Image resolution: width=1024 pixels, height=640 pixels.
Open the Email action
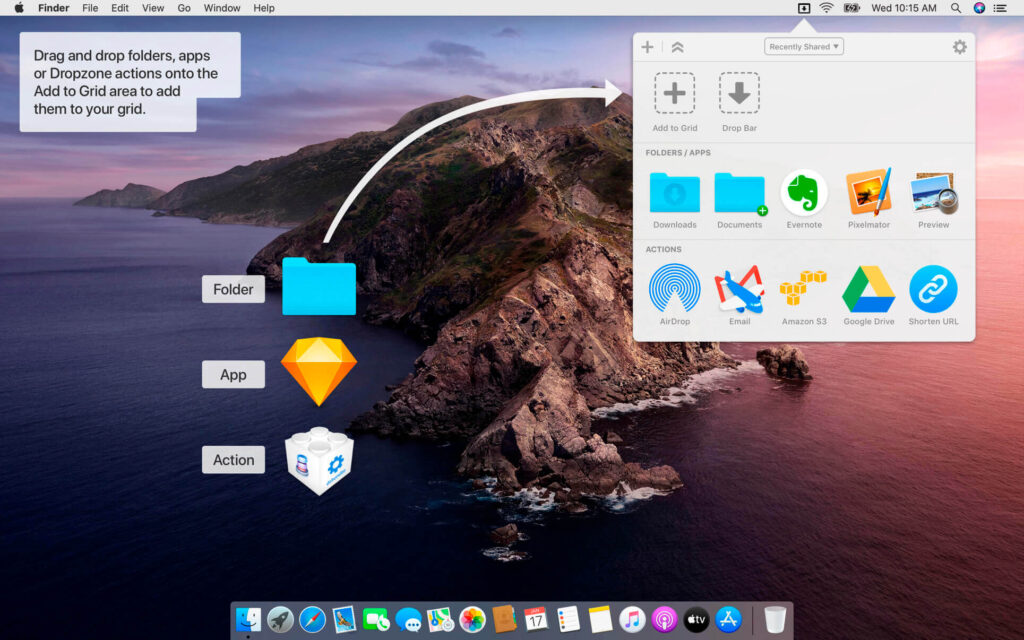(x=739, y=289)
